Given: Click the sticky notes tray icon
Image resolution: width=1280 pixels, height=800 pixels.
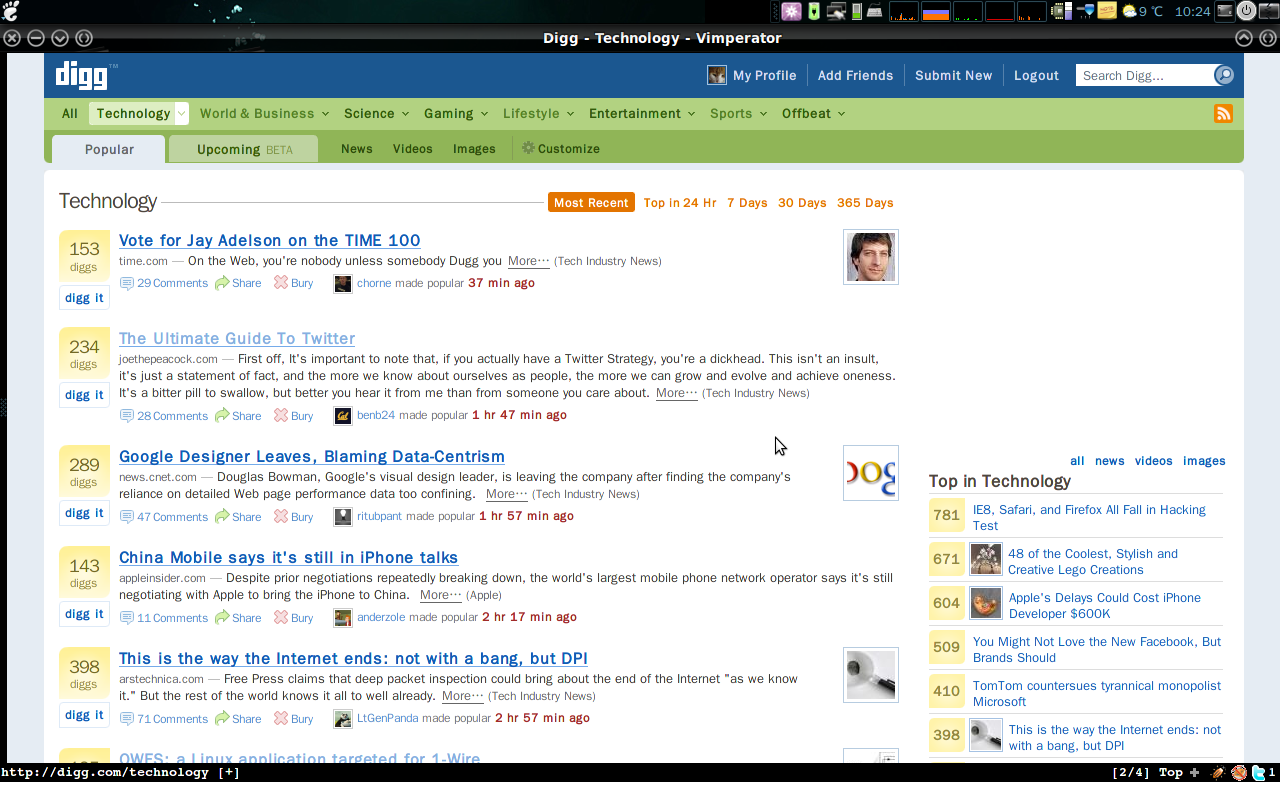Looking at the screenshot, I should pos(1107,11).
